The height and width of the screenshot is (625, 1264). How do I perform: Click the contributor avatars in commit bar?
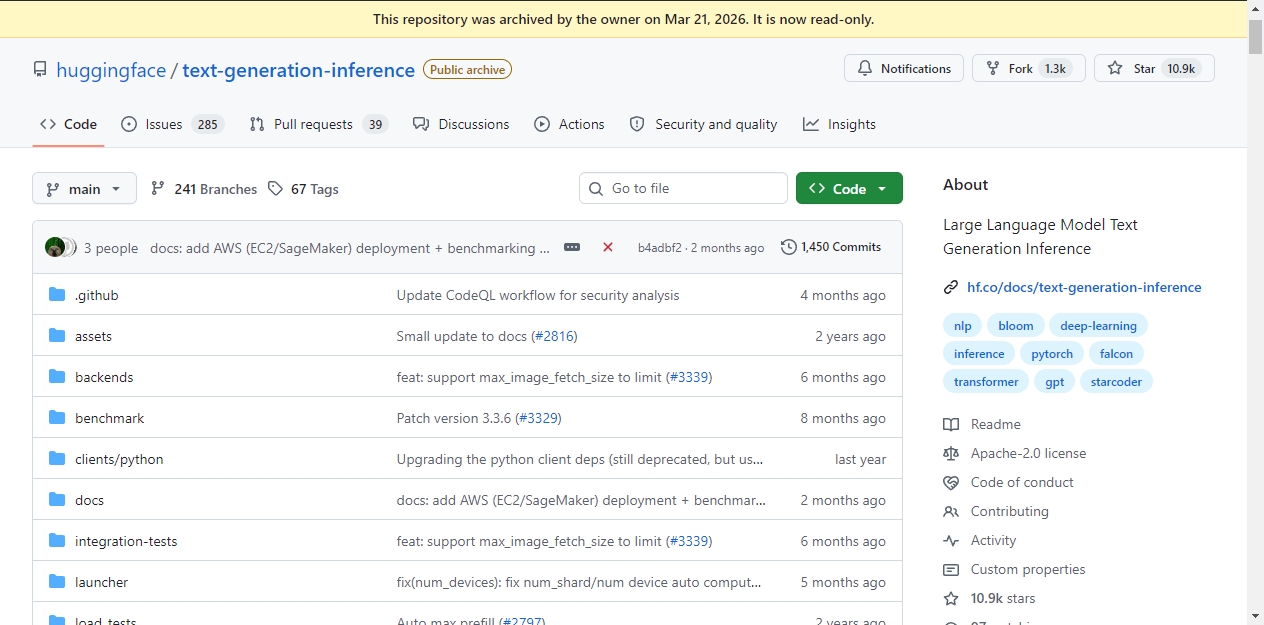tap(60, 247)
